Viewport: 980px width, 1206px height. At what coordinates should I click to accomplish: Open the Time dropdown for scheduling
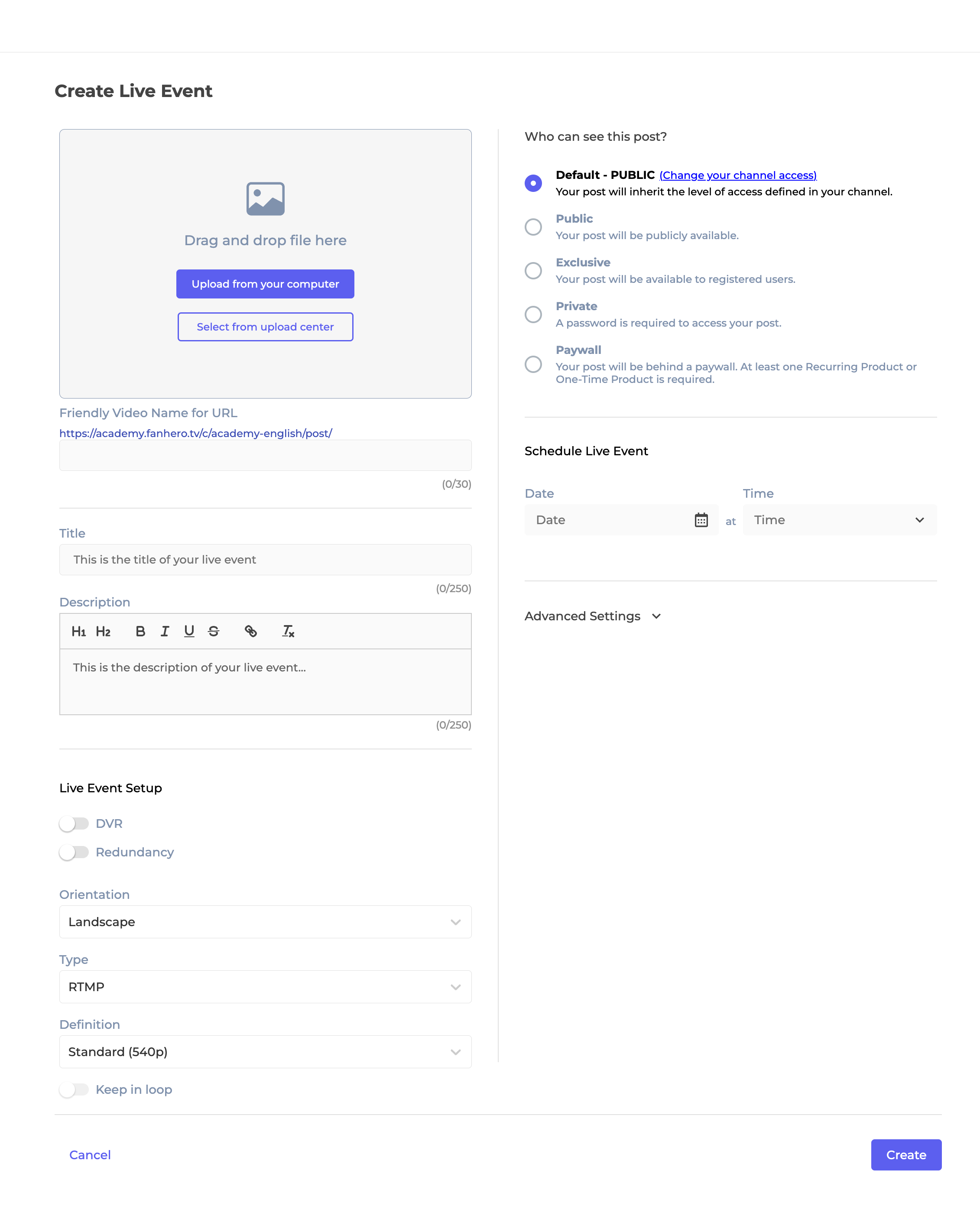(x=840, y=520)
